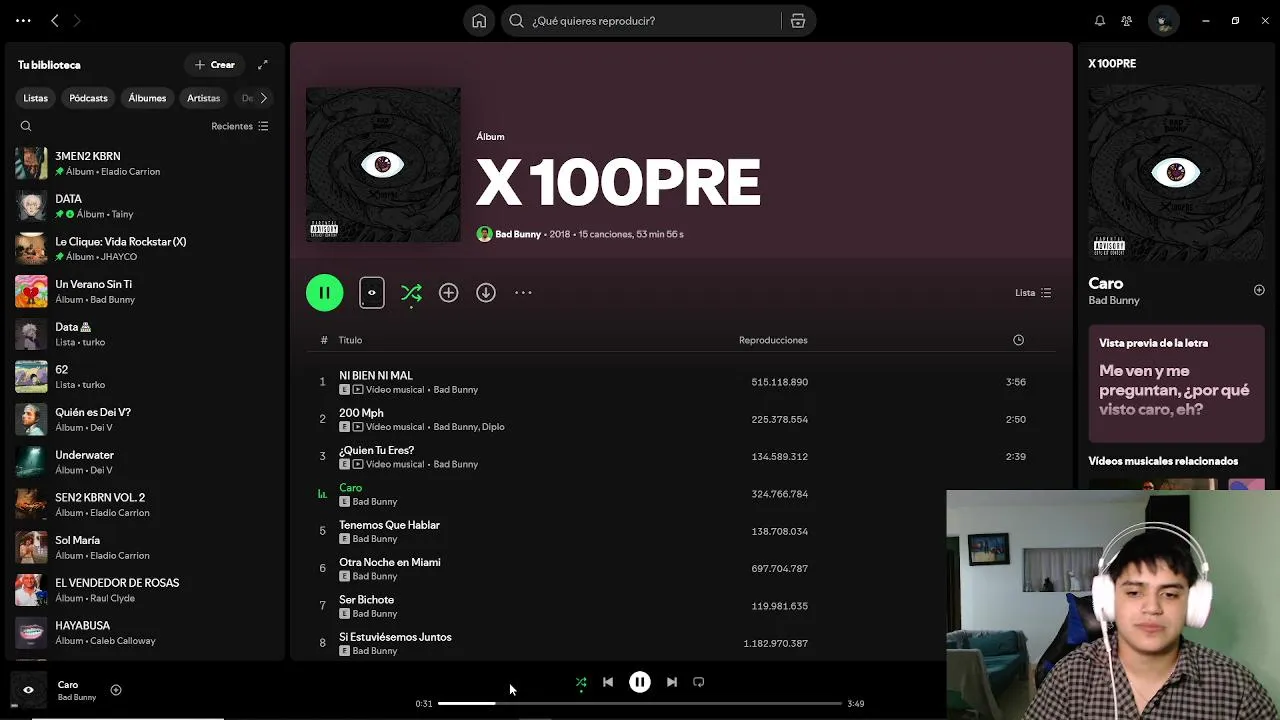Filter library by Listas
The height and width of the screenshot is (720, 1280).
[36, 98]
